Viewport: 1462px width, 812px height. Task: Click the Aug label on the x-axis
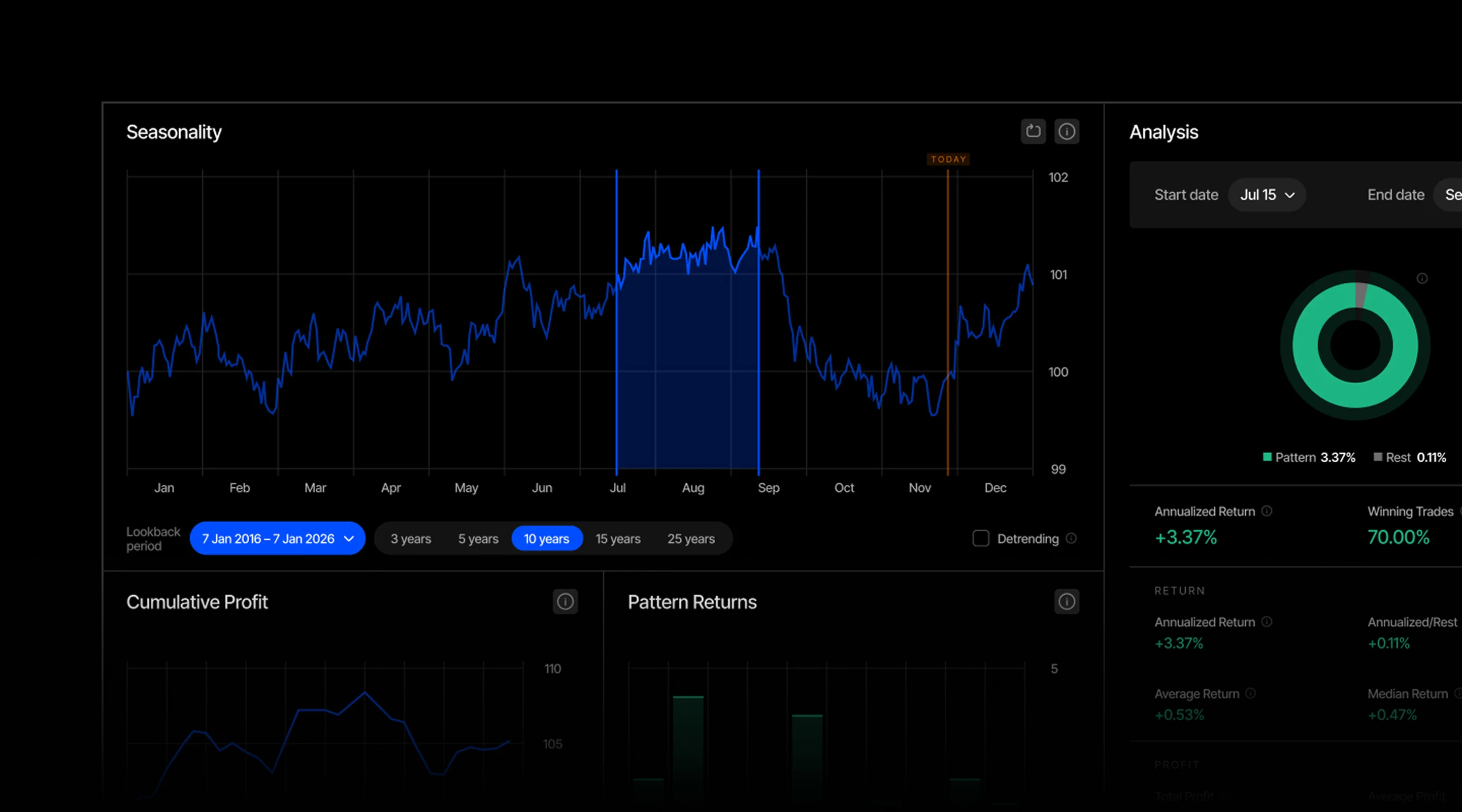pos(693,487)
